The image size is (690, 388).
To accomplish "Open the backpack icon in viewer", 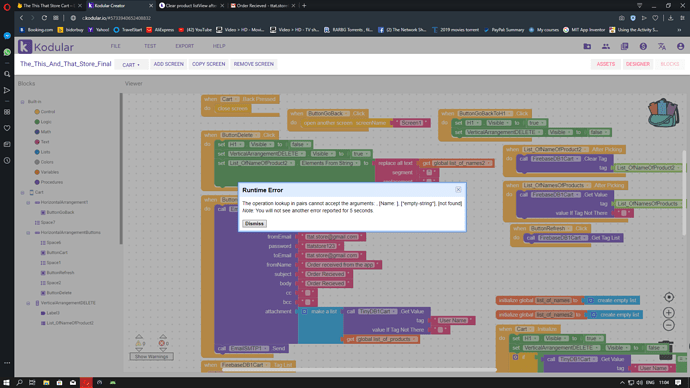I will (x=663, y=113).
